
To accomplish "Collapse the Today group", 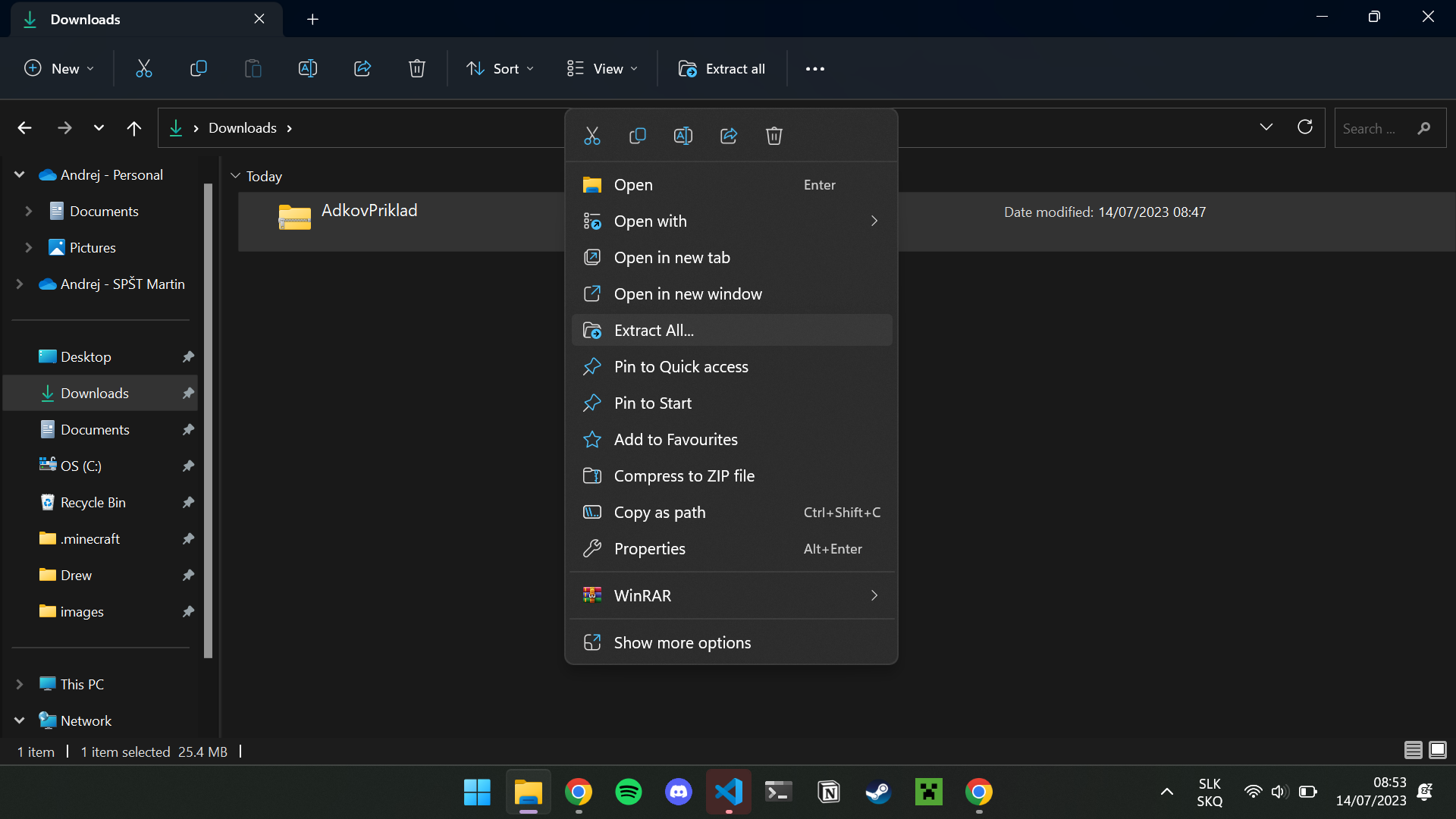I will tap(235, 176).
